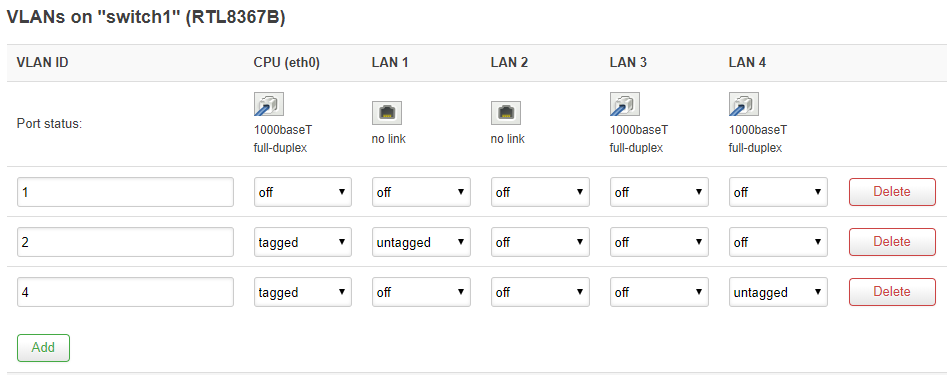Delete the VLAN 1 row
The image size is (950, 375).
click(892, 192)
